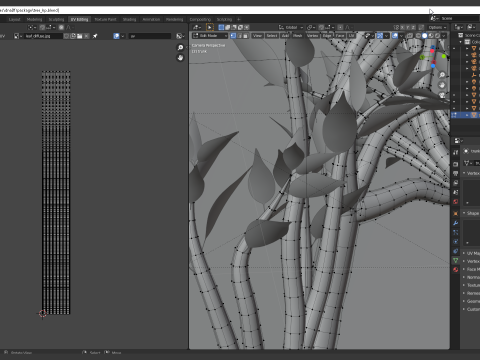Image resolution: width=480 pixels, height=360 pixels.
Task: Open 3D viewport pivot point dropdown
Action: 311,27
